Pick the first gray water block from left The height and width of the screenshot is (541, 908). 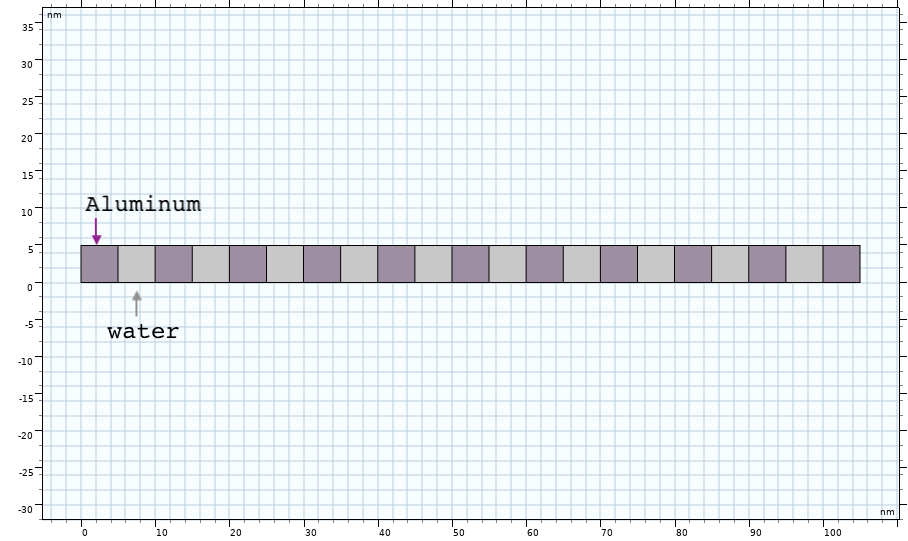tap(137, 264)
